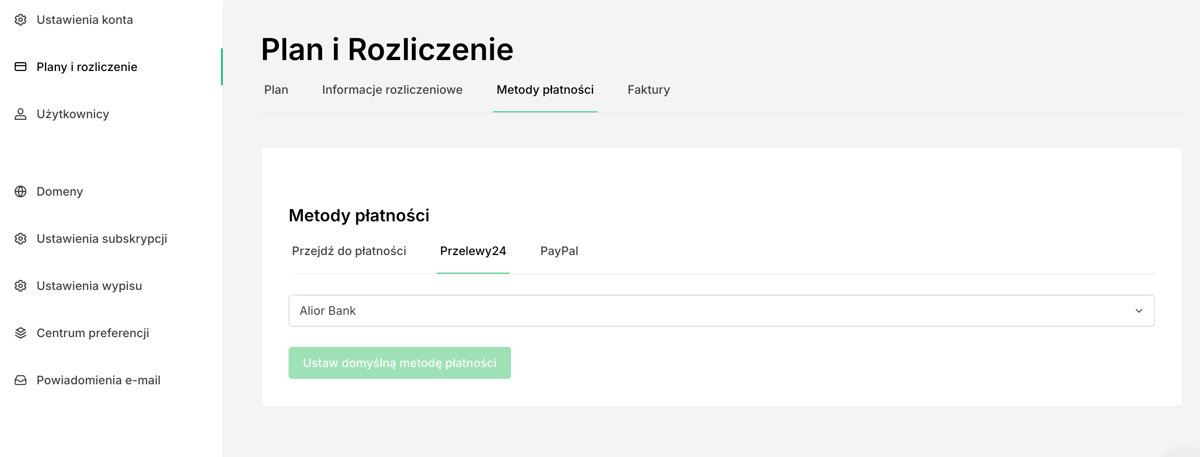1200x457 pixels.
Task: Click the person icon beside Użytkownicy
Action: [20, 114]
